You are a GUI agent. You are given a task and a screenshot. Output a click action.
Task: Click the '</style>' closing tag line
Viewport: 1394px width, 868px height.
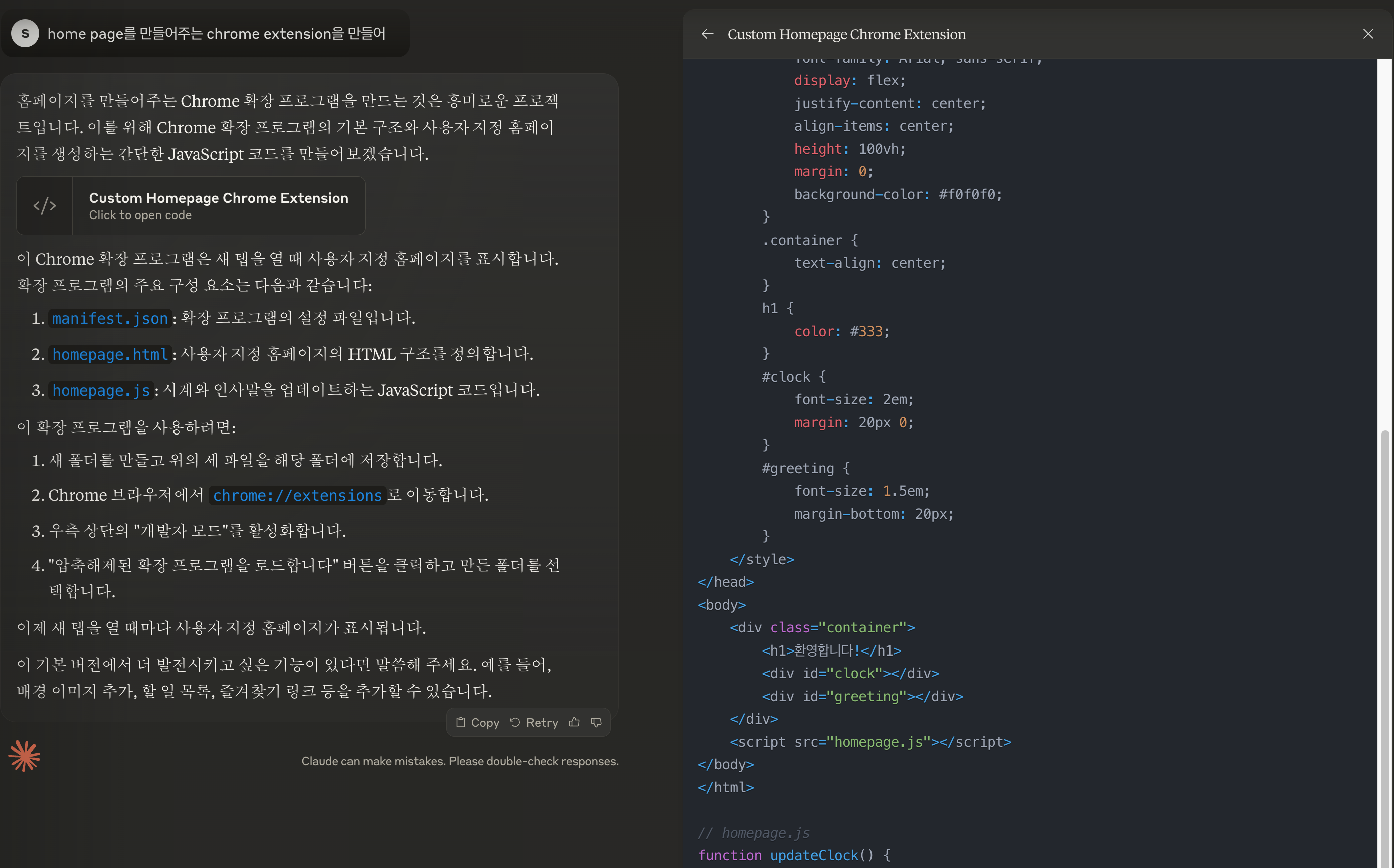click(762, 559)
